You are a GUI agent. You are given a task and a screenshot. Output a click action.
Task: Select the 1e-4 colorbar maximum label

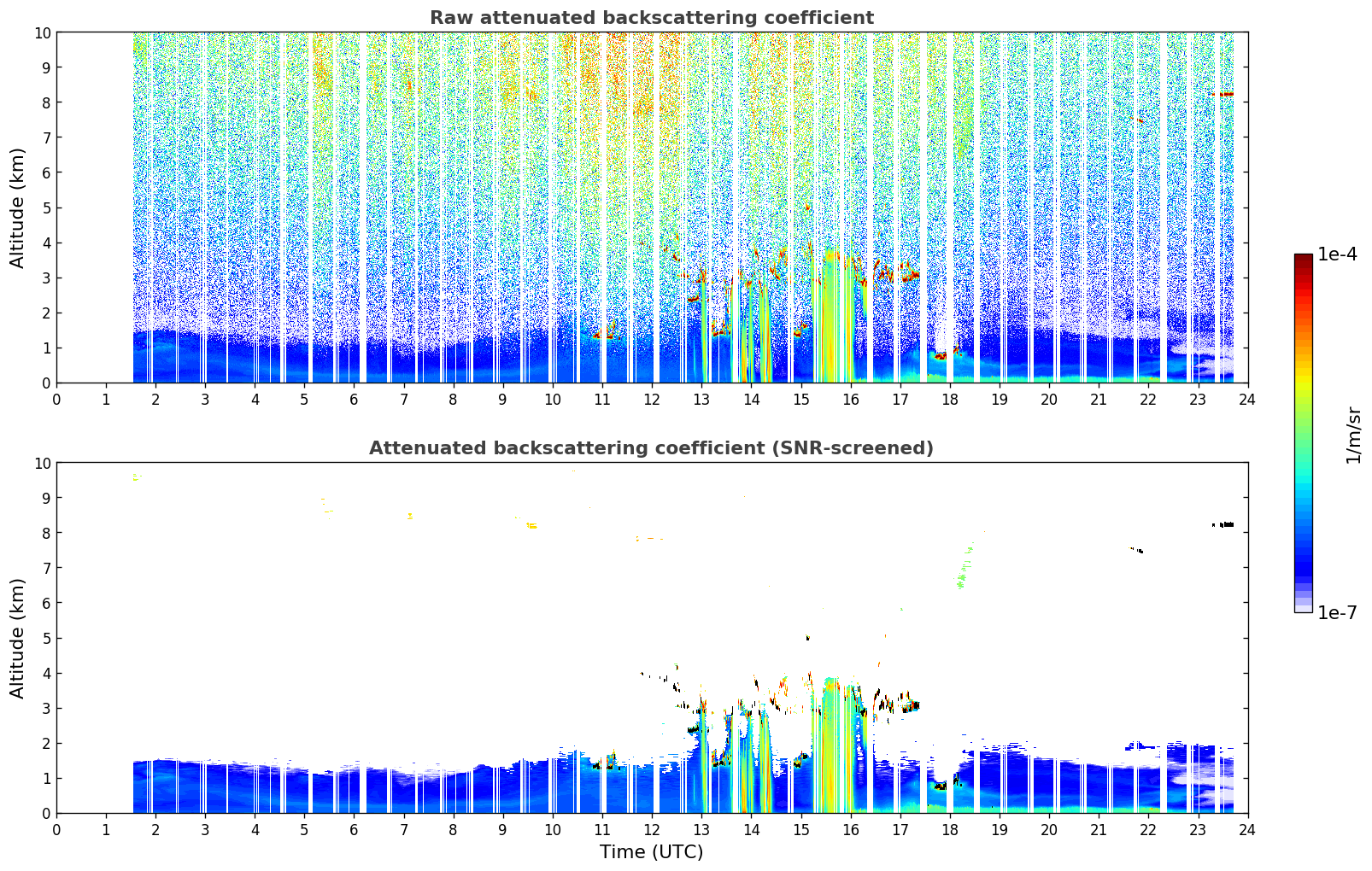(1337, 254)
